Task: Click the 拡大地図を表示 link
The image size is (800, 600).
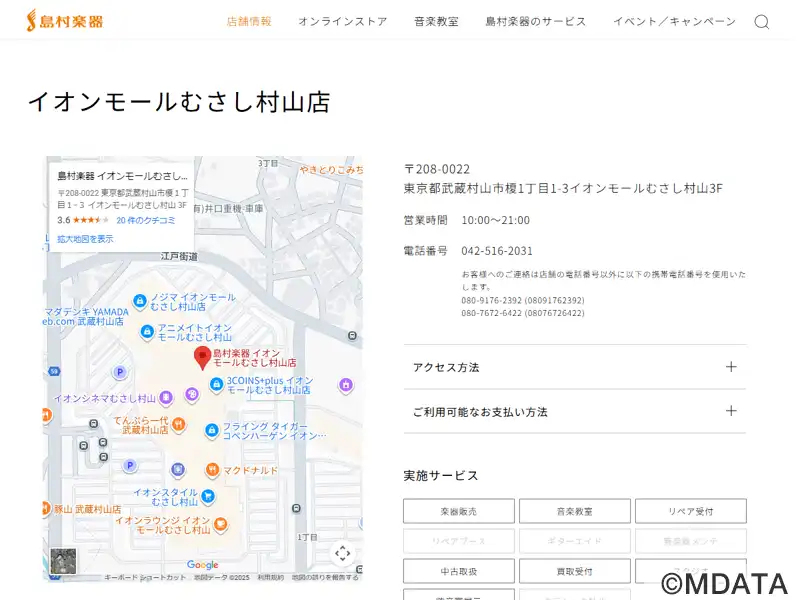Action: 85,239
